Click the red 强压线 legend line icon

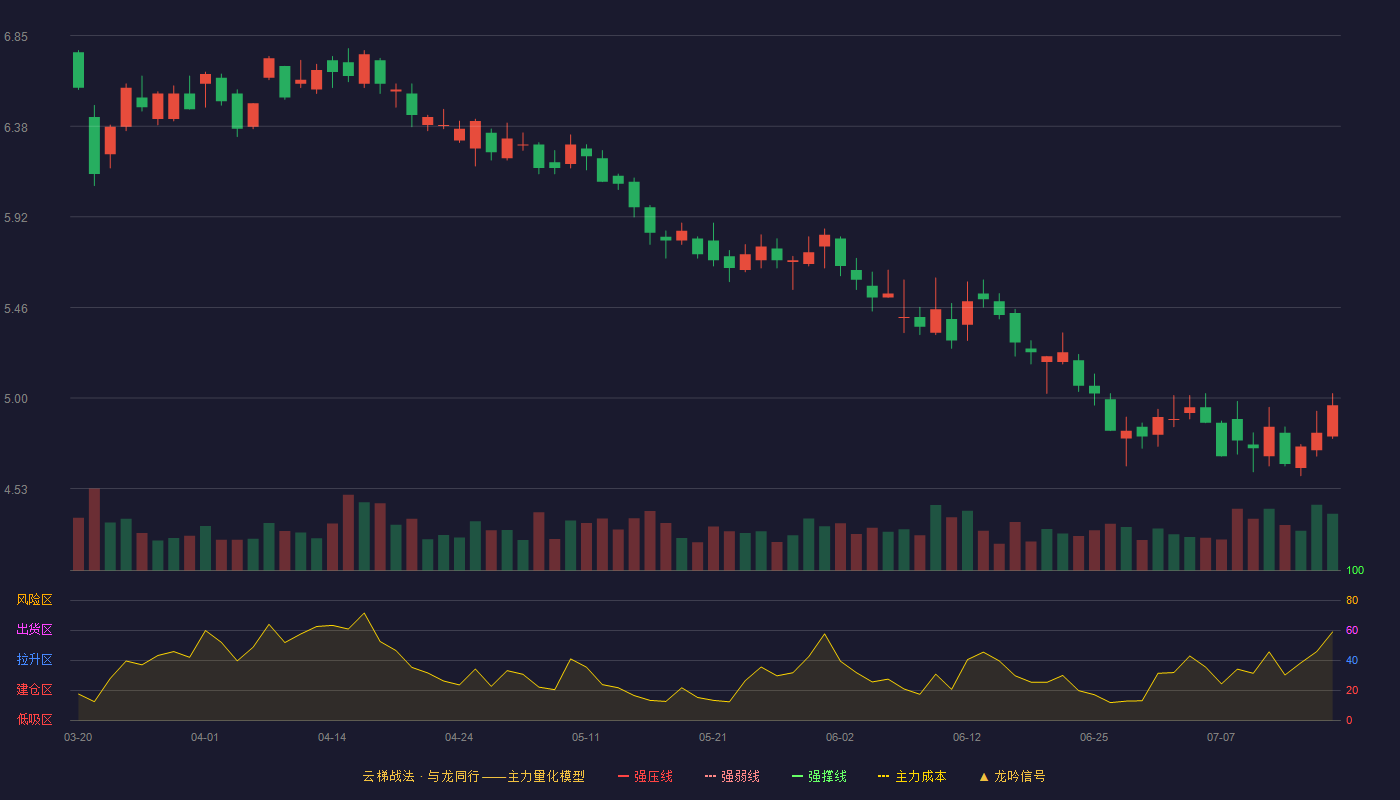[623, 776]
